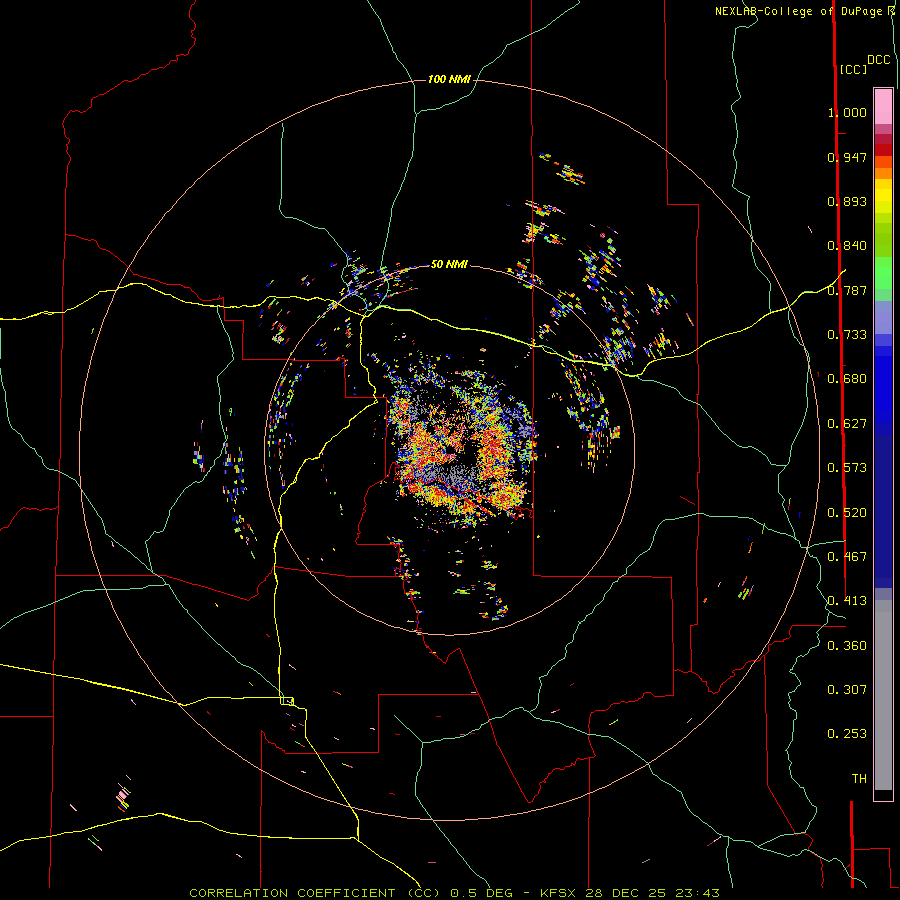The width and height of the screenshot is (900, 900).
Task: Click the 1.000 value on the scale
Action: [x=847, y=112]
